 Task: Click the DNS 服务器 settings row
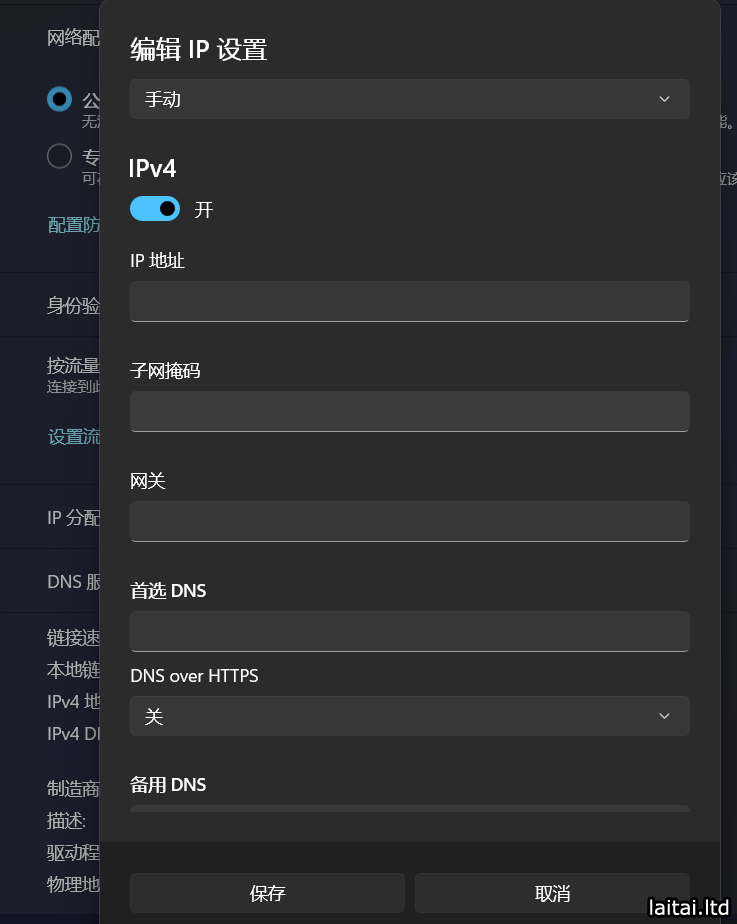coord(70,580)
